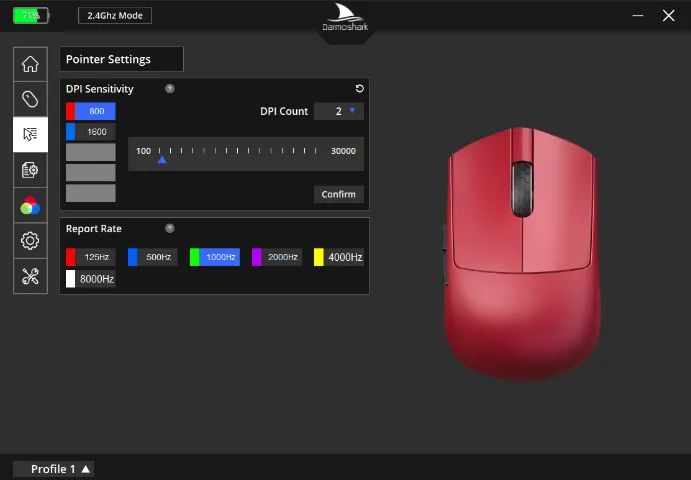The width and height of the screenshot is (691, 480).
Task: Click the Pointer Settings title
Action: coord(108,59)
